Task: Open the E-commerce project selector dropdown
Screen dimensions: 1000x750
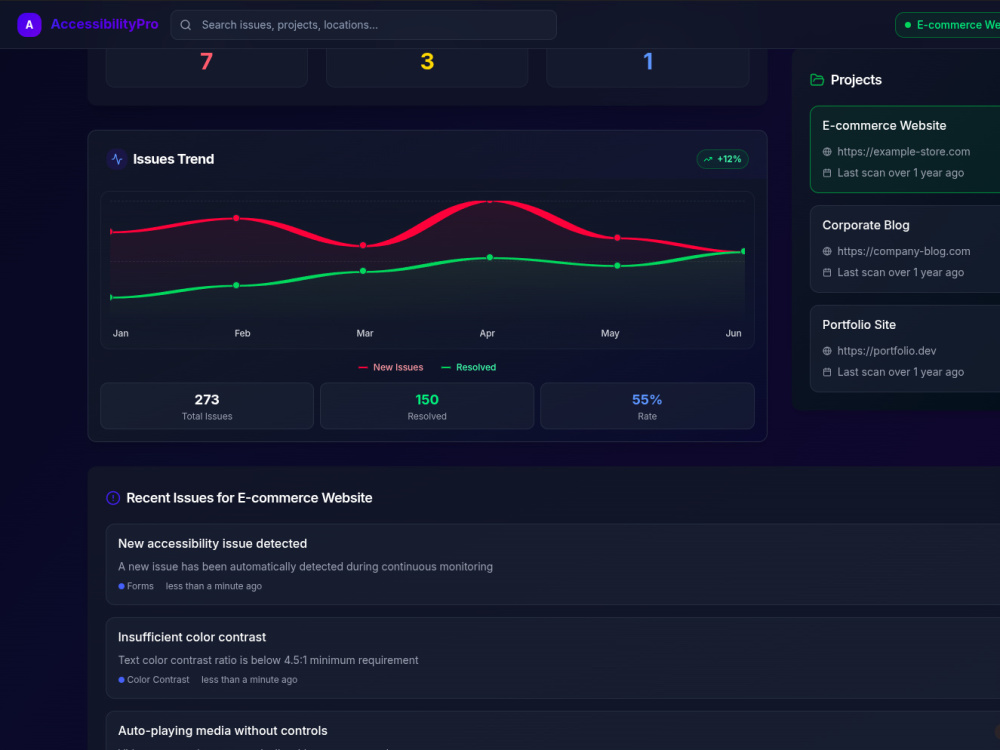Action: pos(948,25)
